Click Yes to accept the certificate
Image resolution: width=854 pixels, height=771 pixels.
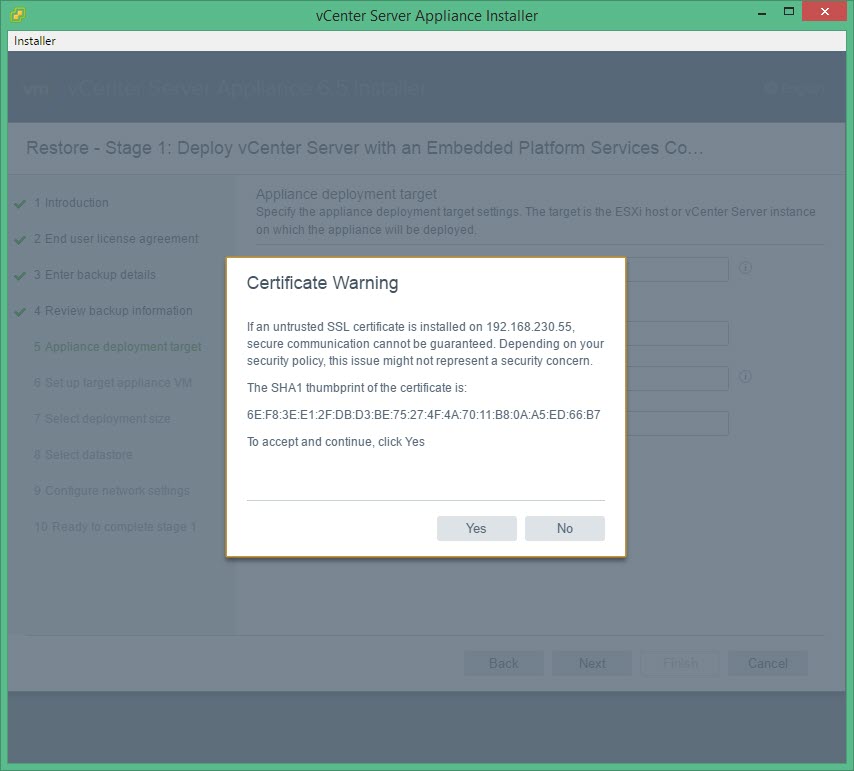(476, 528)
